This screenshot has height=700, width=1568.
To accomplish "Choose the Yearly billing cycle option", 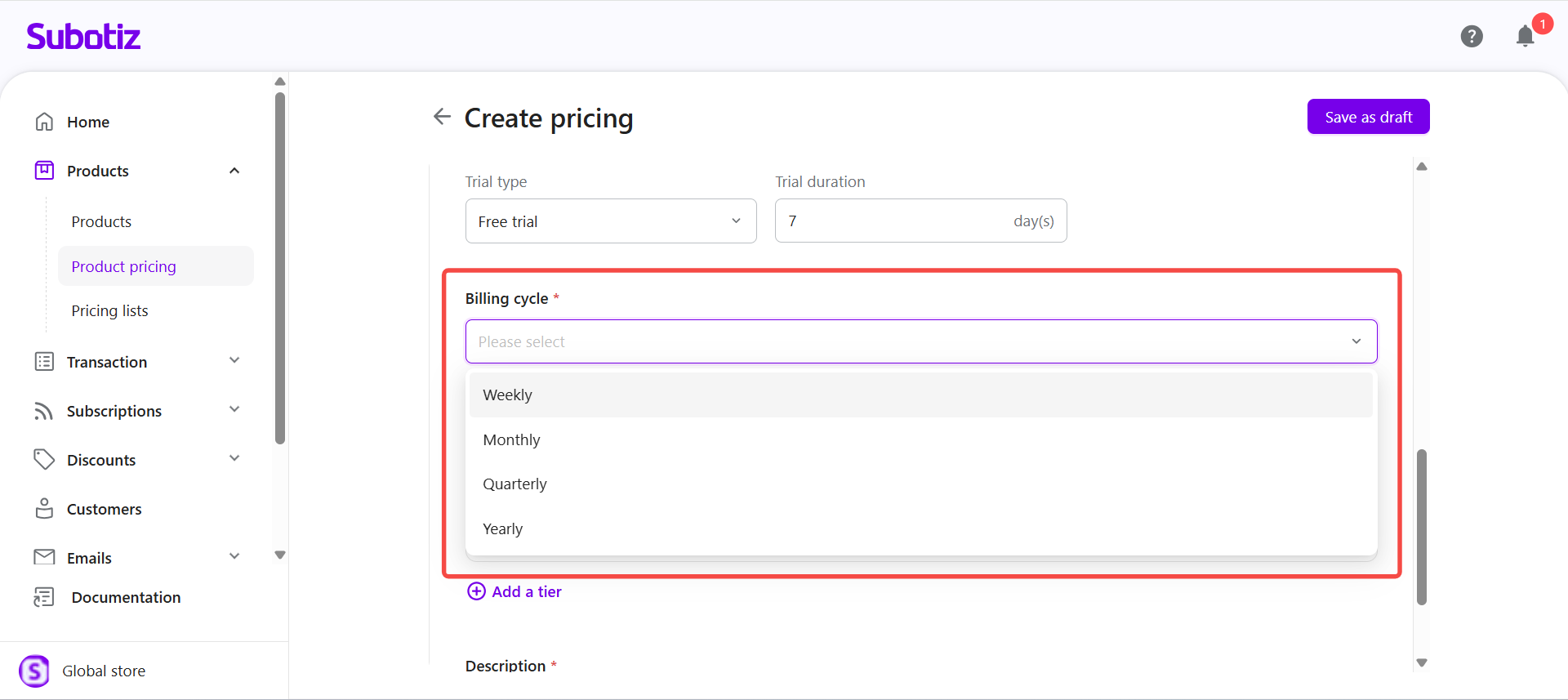I will click(503, 528).
